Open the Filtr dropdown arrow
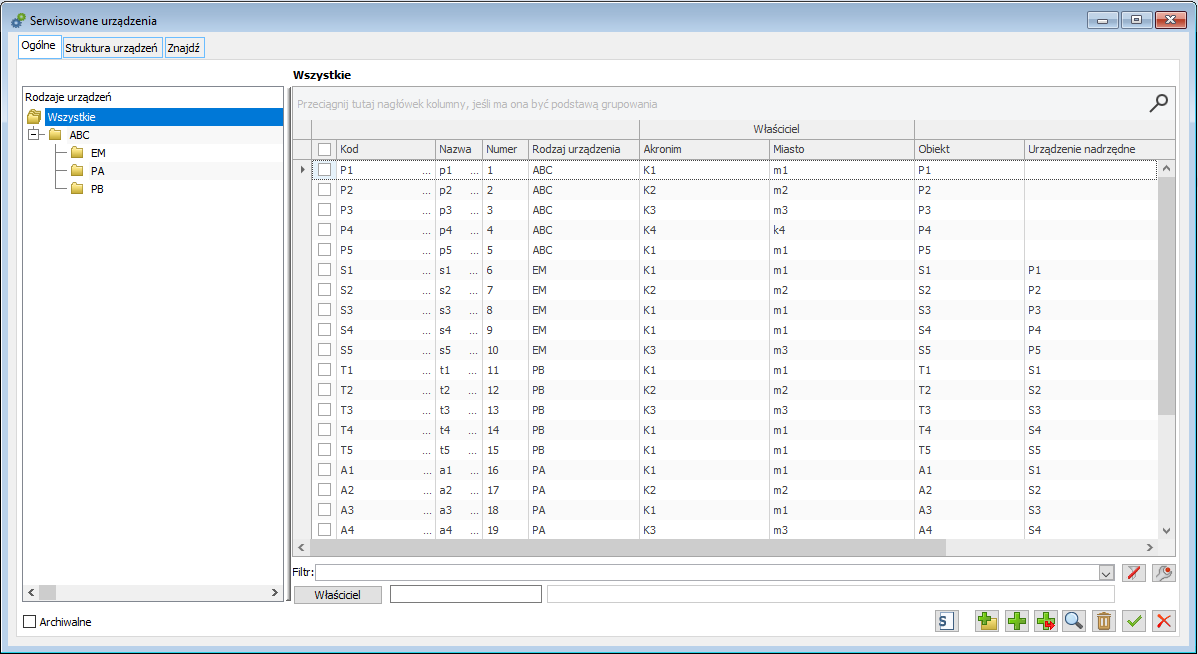 coord(1106,573)
